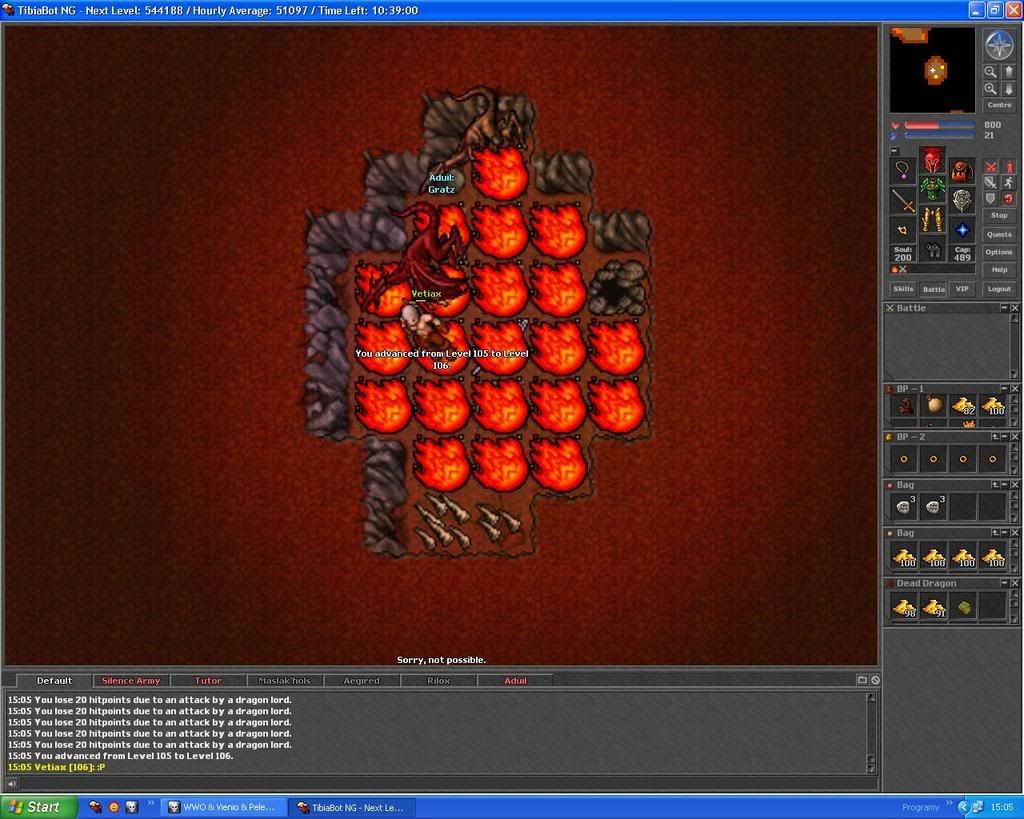The image size is (1024, 819).
Task: Toggle chase opponent mode (running figure)
Action: [1009, 183]
